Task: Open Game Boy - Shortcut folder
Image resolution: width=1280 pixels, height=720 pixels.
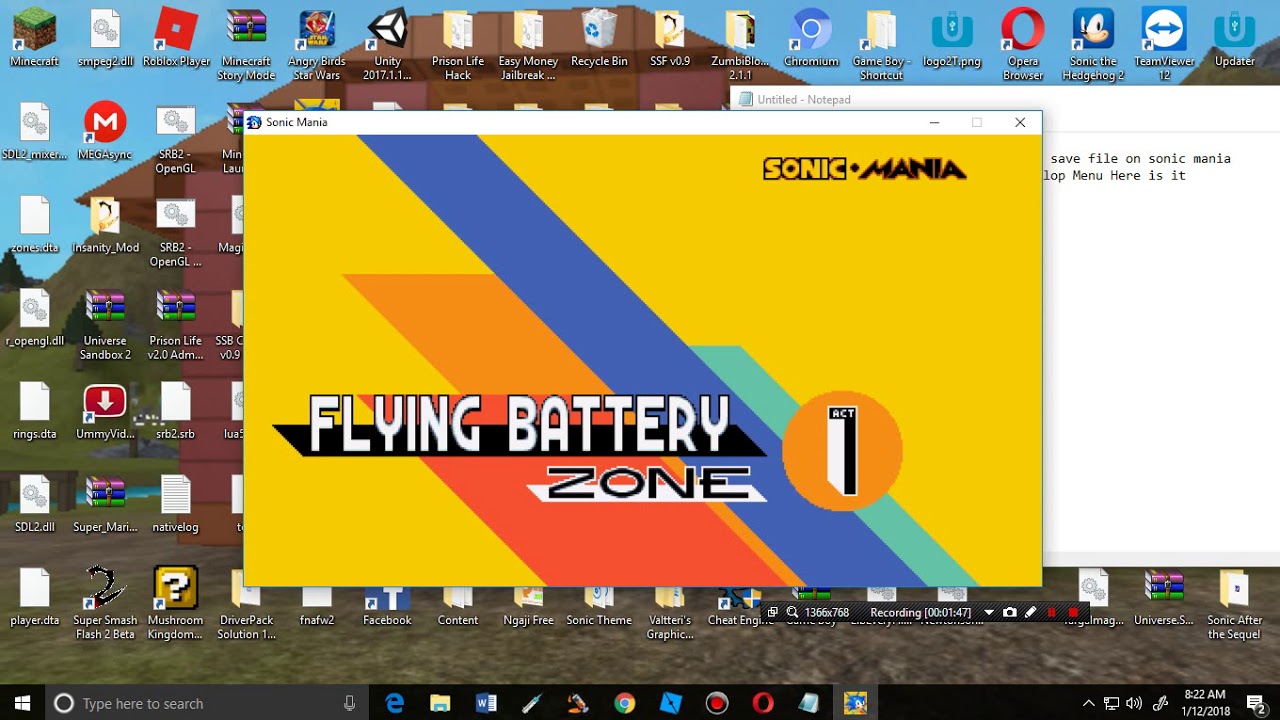Action: (881, 46)
